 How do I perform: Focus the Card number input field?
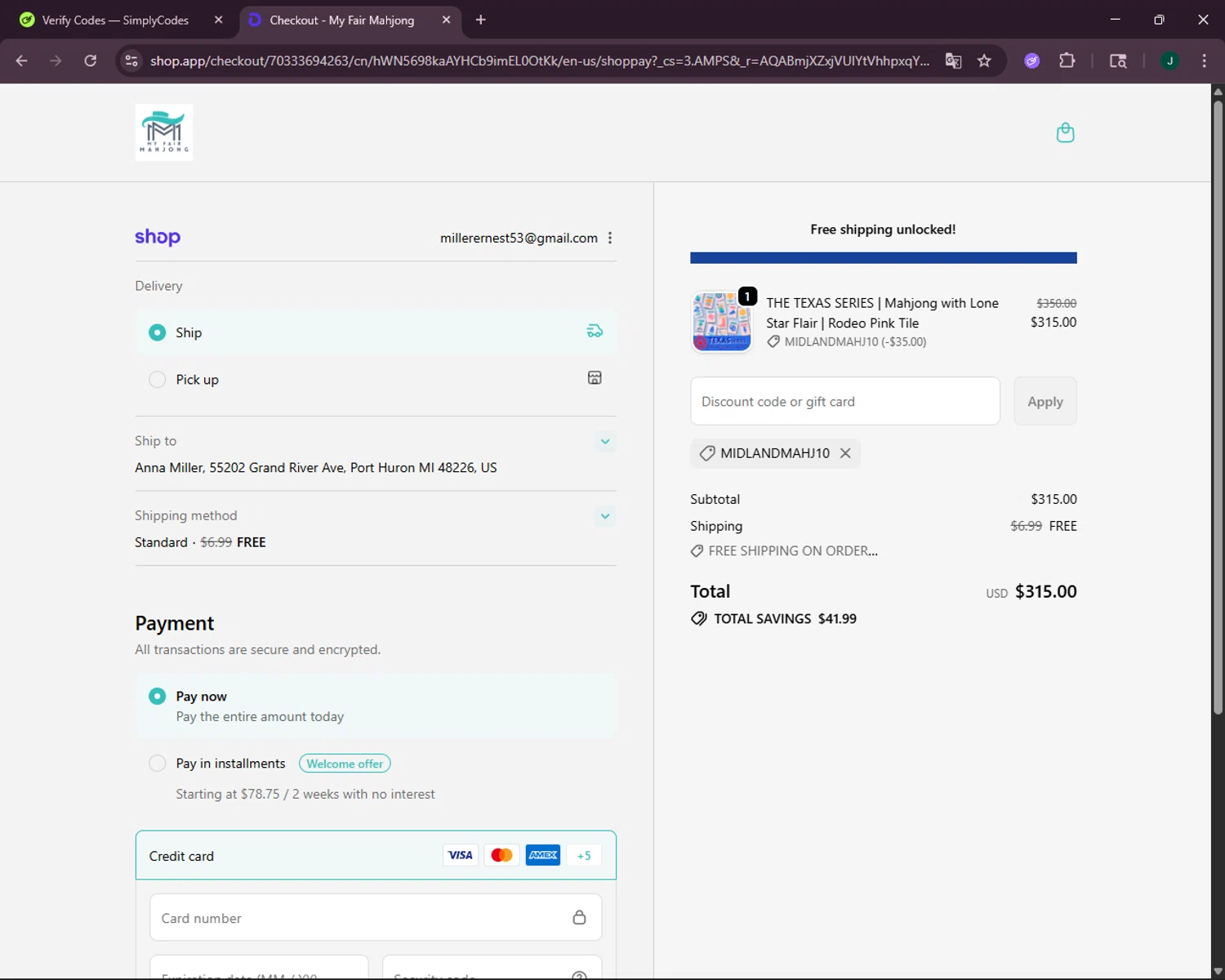(376, 917)
